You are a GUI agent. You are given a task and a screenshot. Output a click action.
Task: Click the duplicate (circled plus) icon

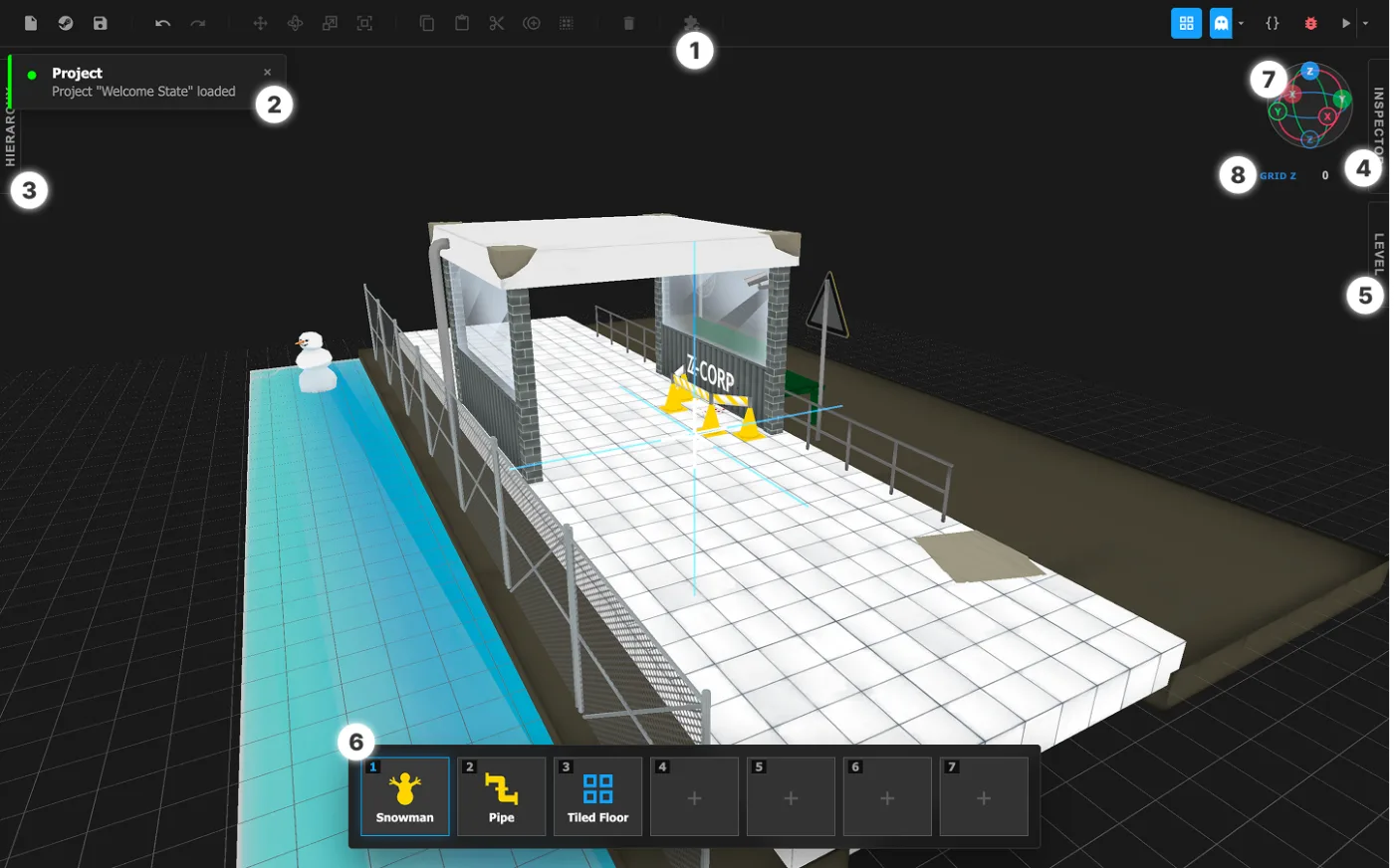[532, 23]
